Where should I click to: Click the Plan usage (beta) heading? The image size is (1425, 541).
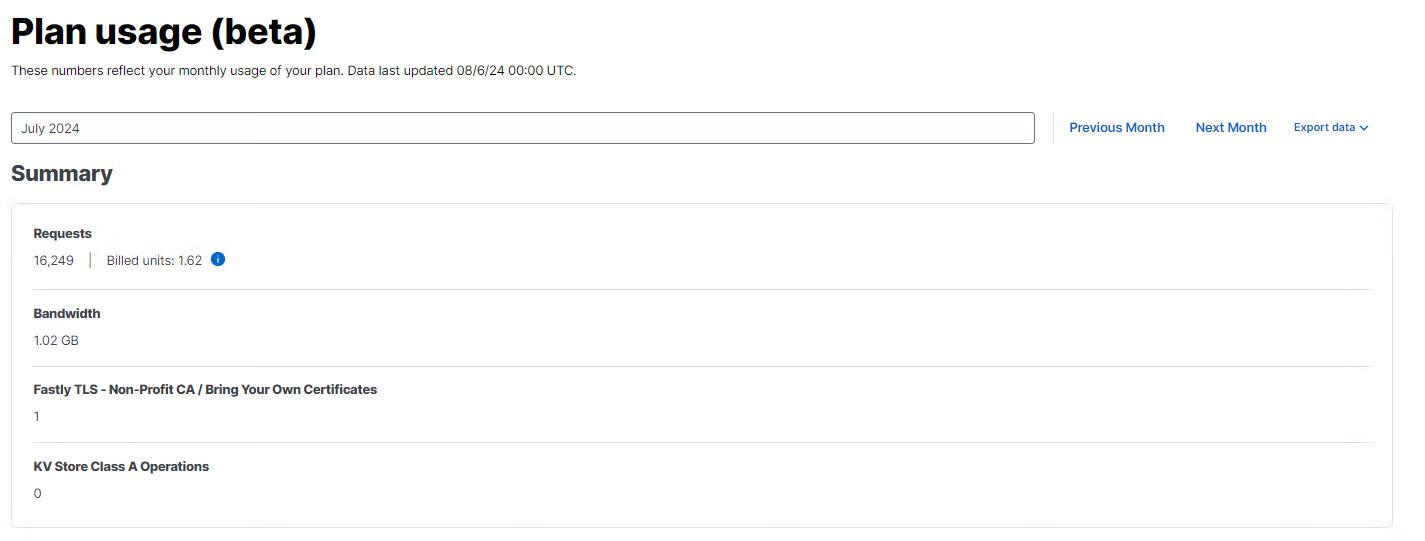click(x=164, y=32)
